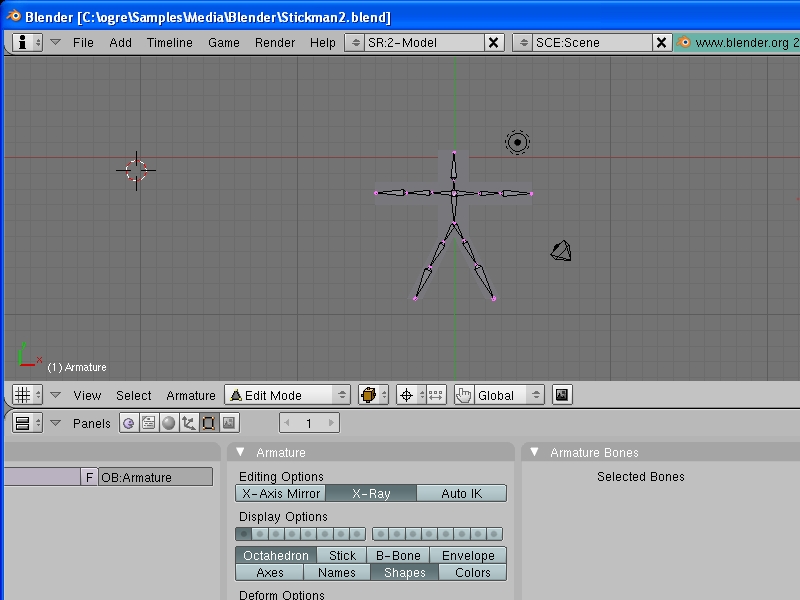Open the File menu
Screen dimensions: 800x600
(83, 42)
